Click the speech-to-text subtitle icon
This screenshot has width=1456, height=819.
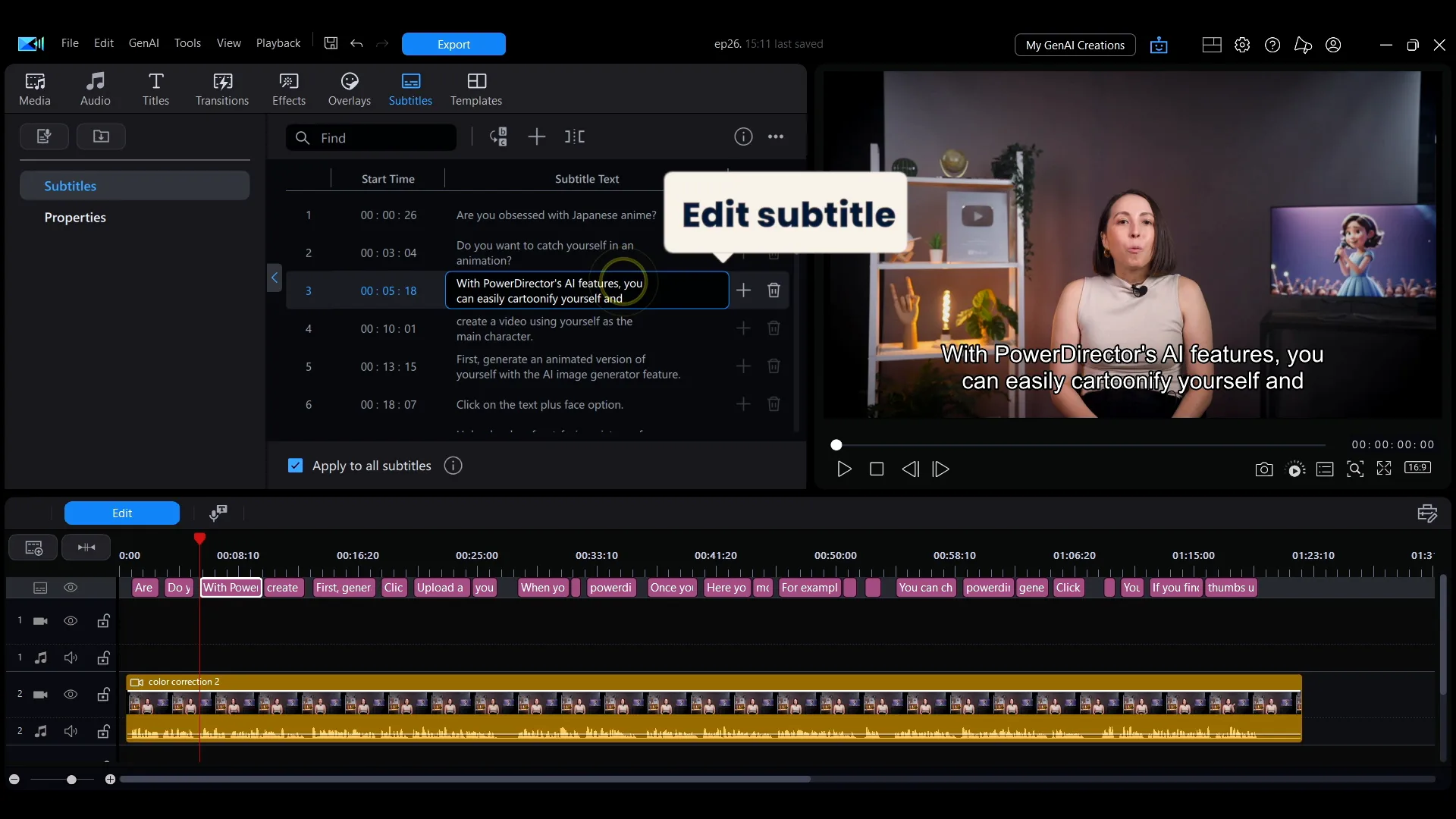pyautogui.click(x=498, y=136)
